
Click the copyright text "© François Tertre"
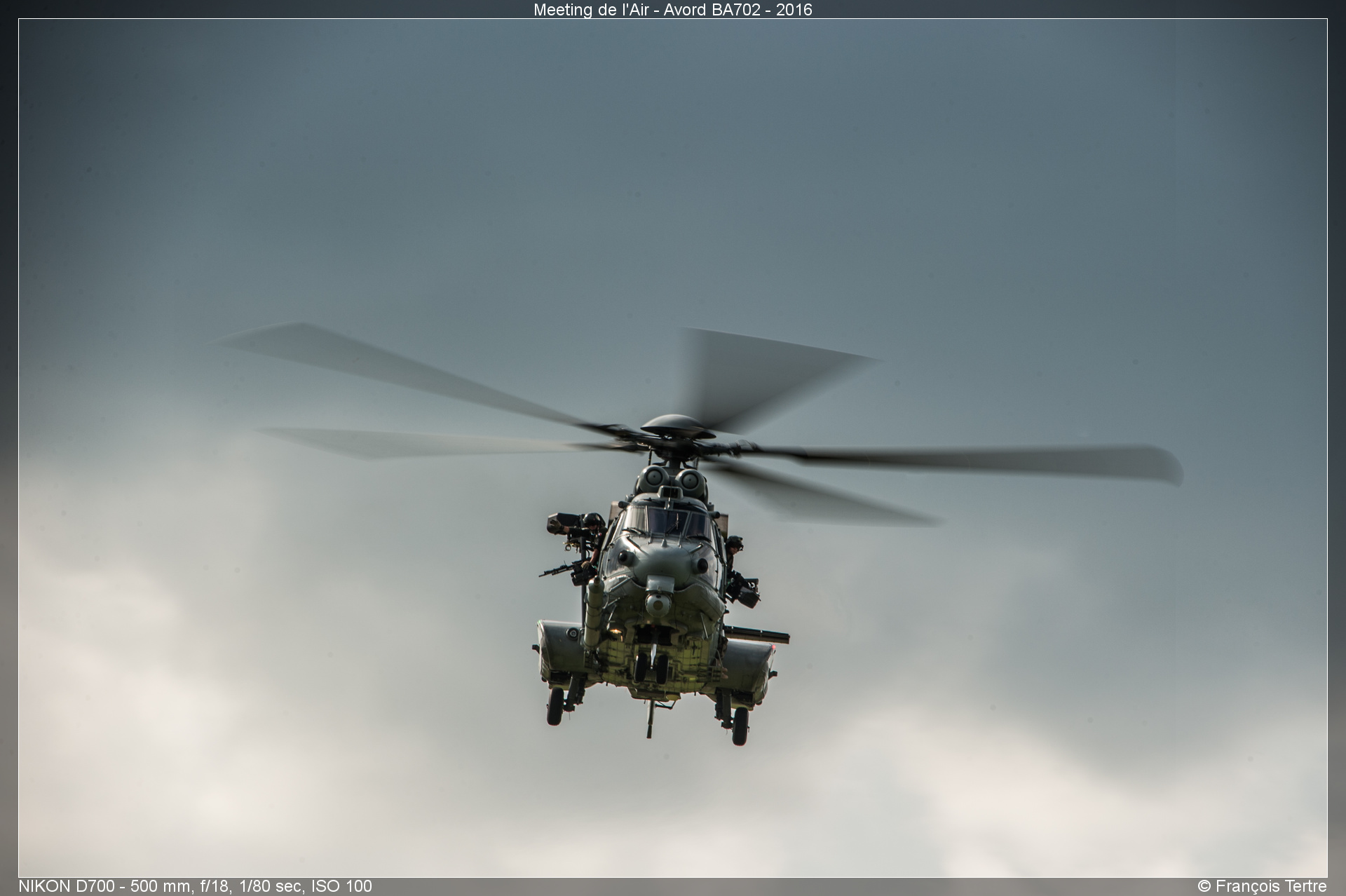1262,886
